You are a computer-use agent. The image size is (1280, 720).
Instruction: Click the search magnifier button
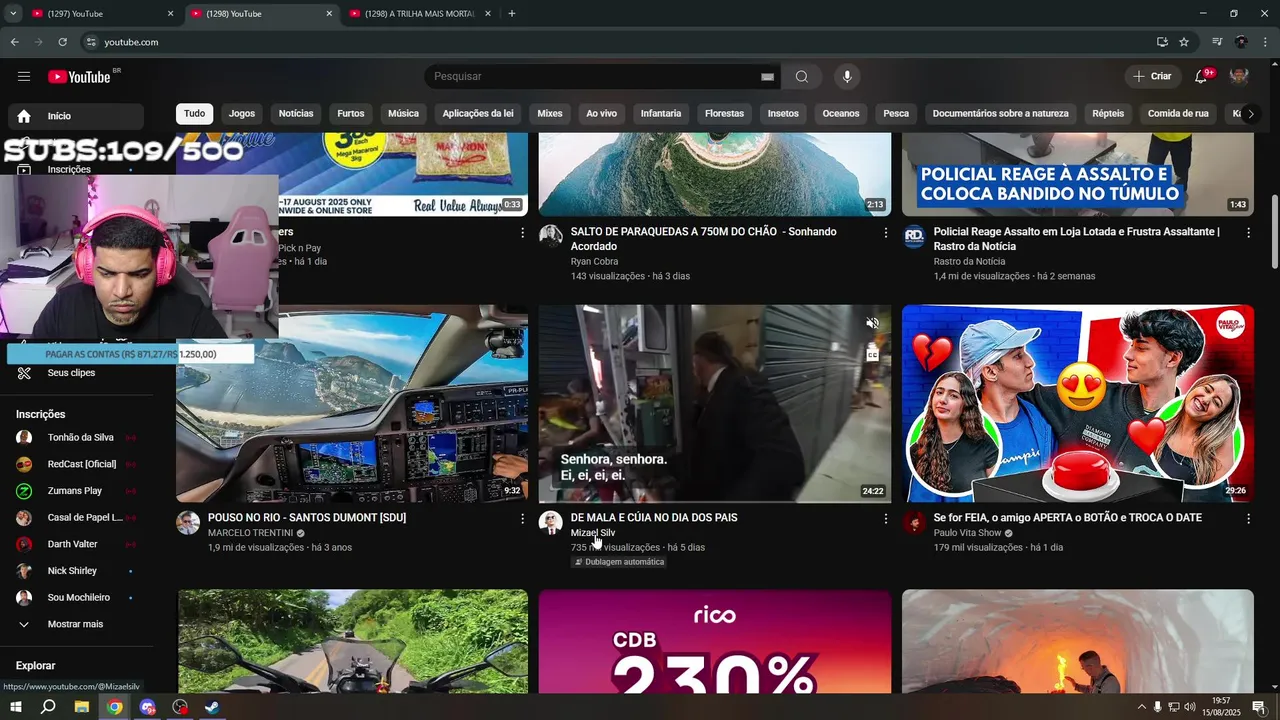[x=802, y=77]
